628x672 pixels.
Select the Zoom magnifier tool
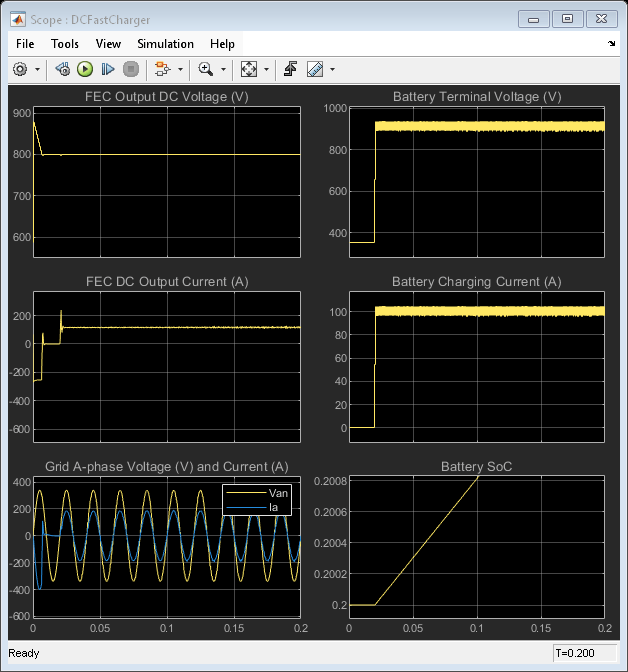[206, 69]
